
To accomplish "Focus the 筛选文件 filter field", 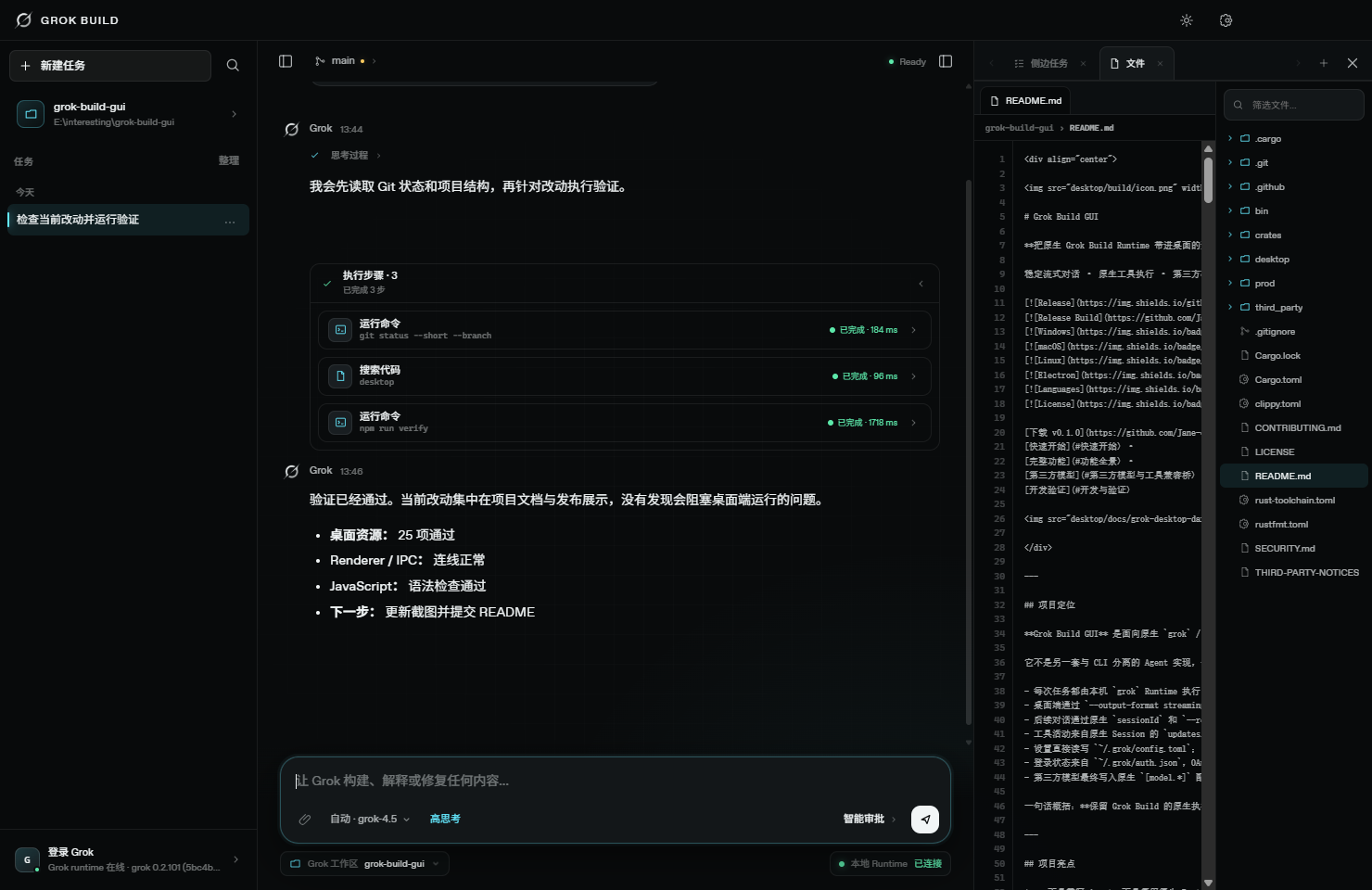I will point(1294,105).
